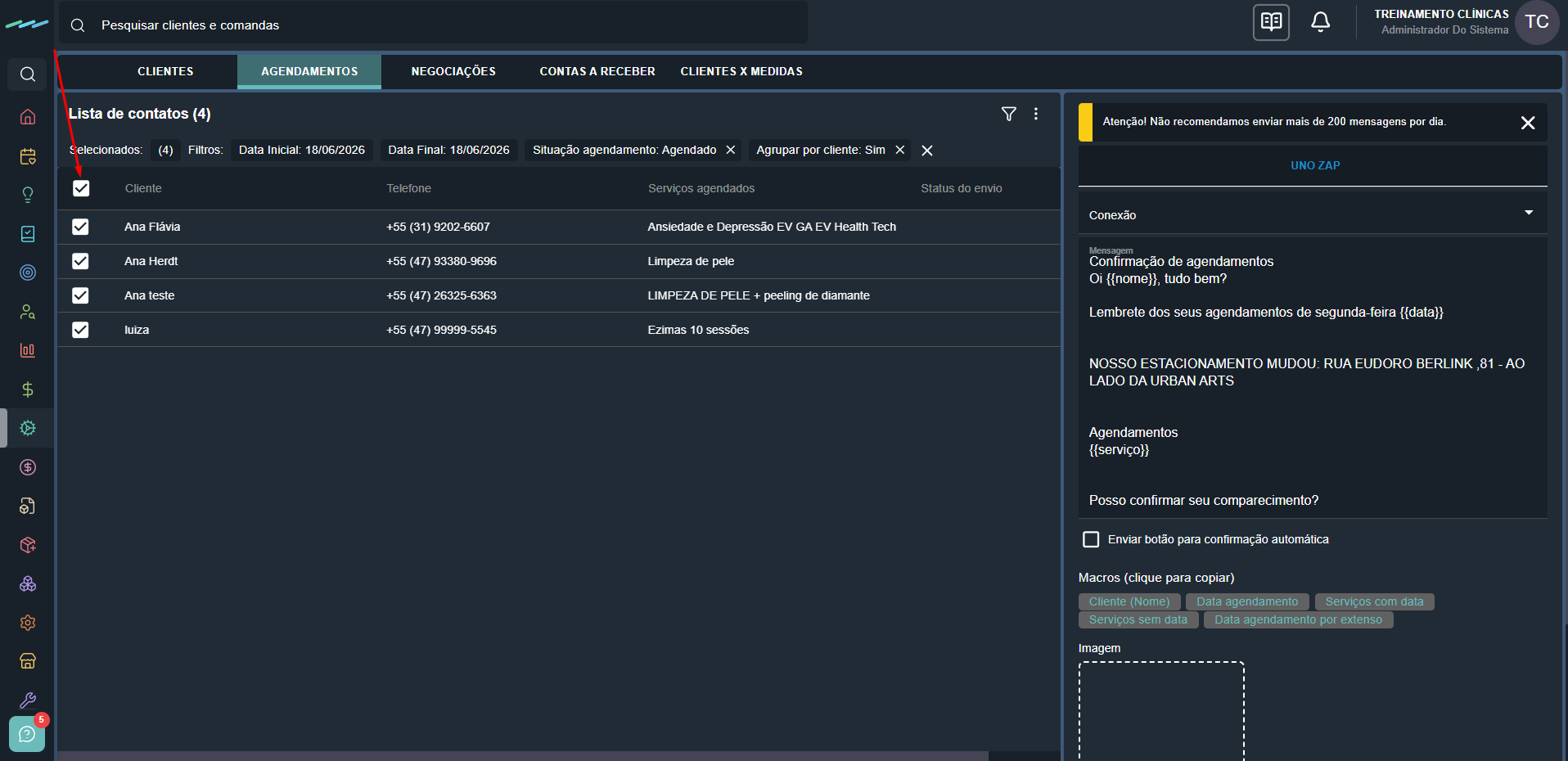
Task: Switch to the CONTAS A RECEBER tab
Action: coord(597,71)
